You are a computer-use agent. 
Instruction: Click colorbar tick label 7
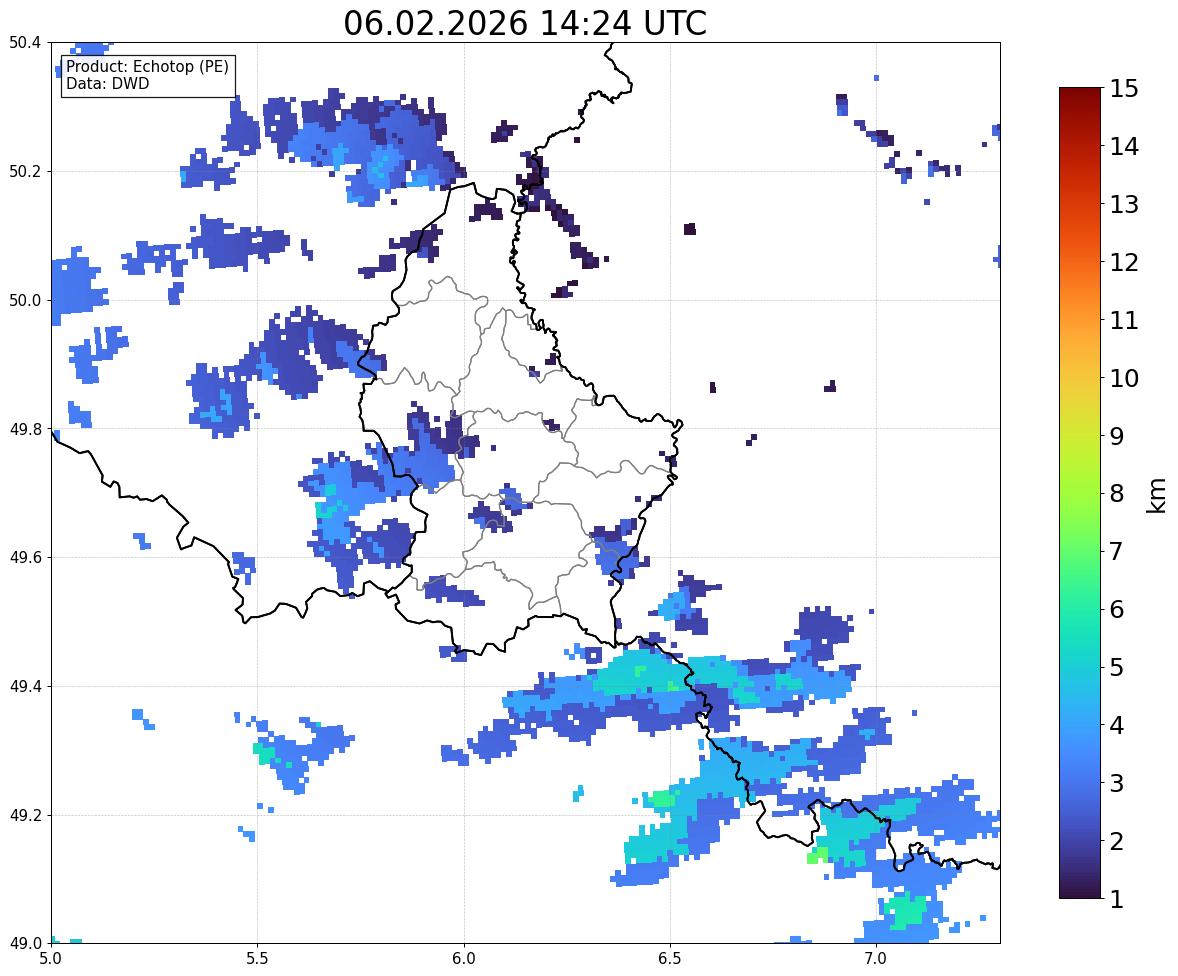tap(1117, 551)
